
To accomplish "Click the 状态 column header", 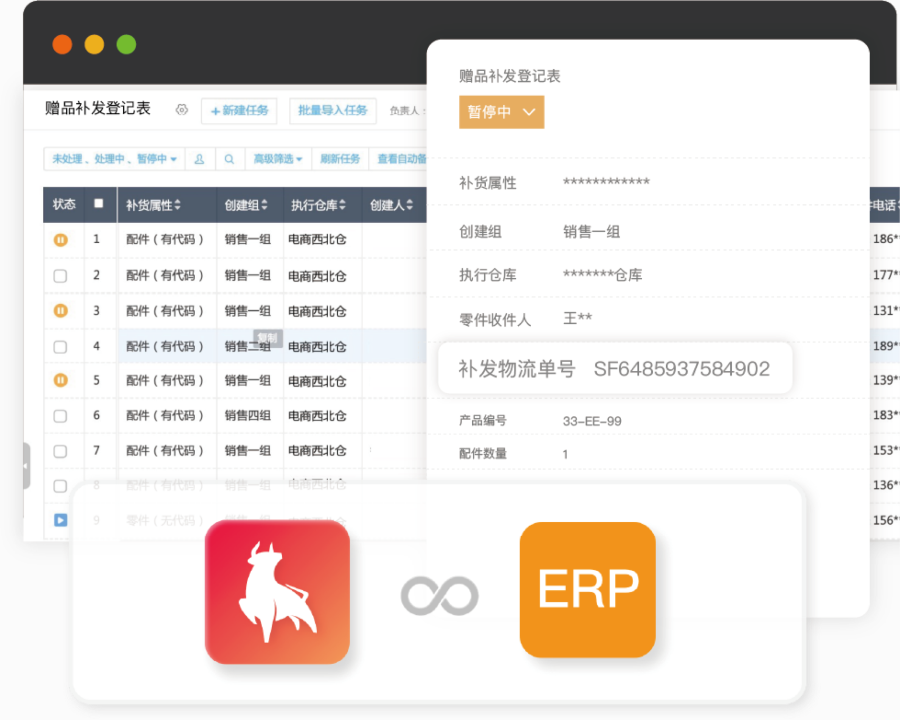I will (x=64, y=204).
